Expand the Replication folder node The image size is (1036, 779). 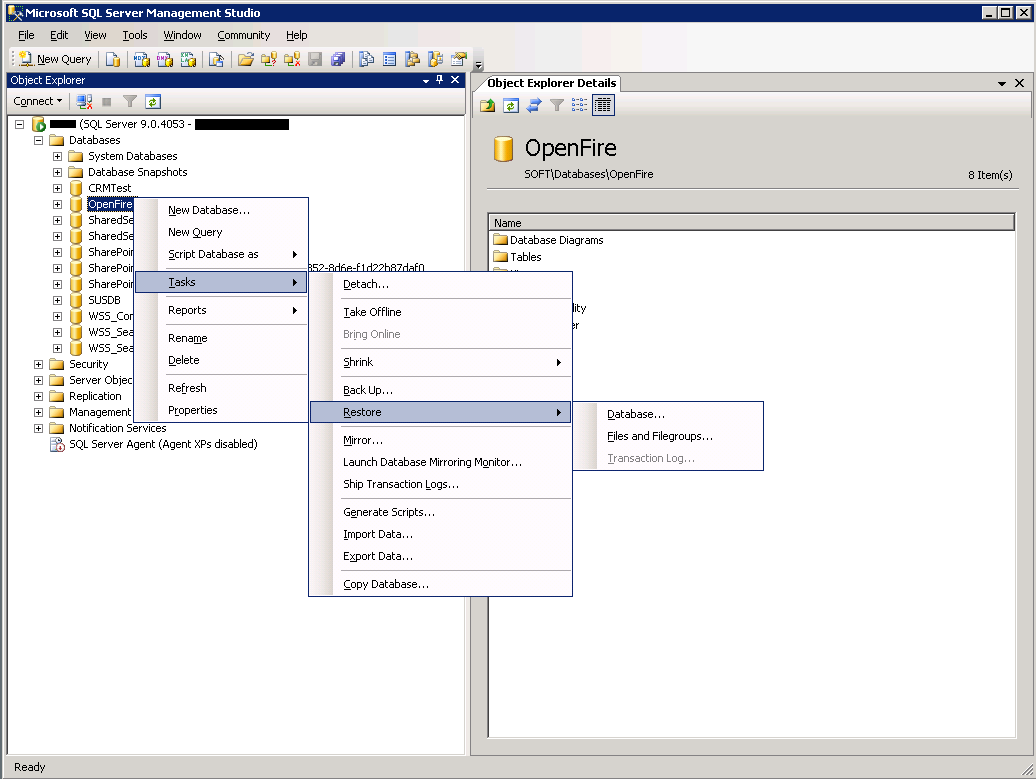tap(38, 396)
